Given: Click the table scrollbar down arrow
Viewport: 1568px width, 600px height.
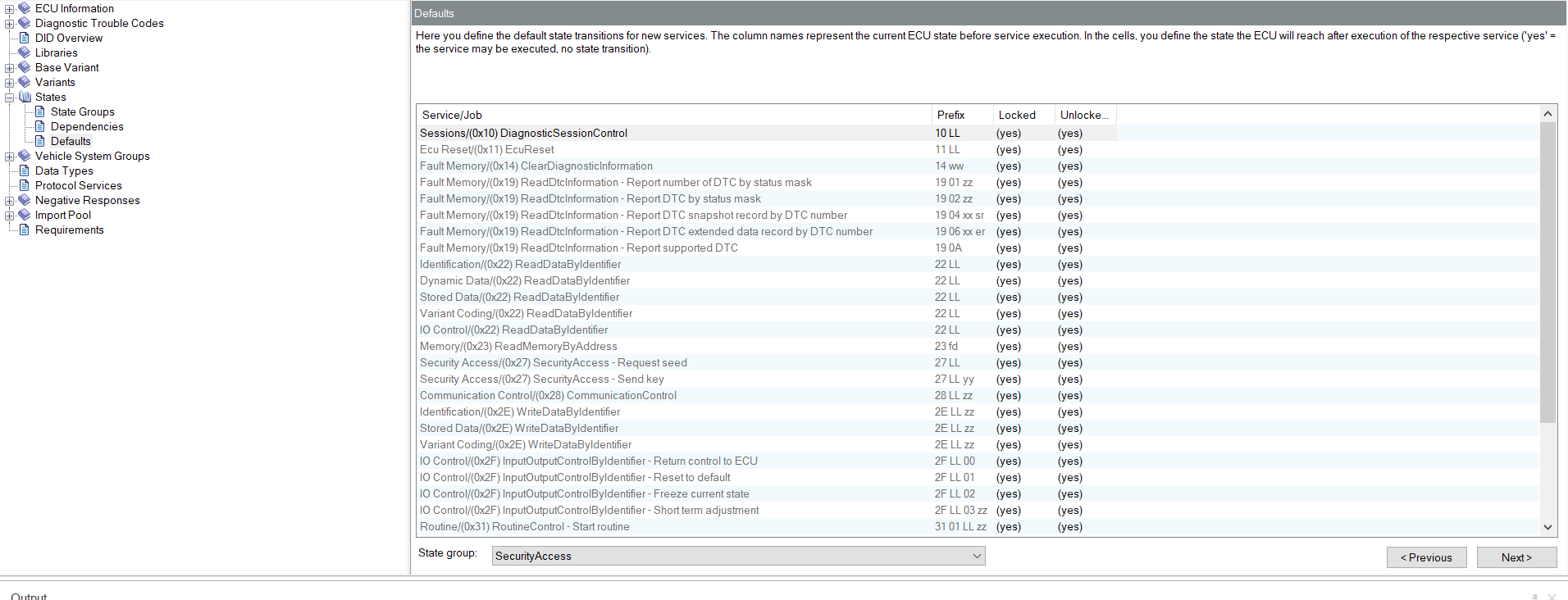Looking at the screenshot, I should pyautogui.click(x=1547, y=527).
